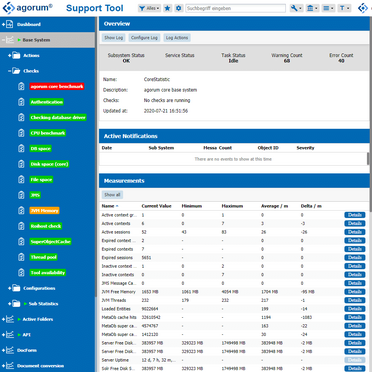372x372 pixels.
Task: Click the icon beside agorum core benchmark
Action: coord(21,87)
